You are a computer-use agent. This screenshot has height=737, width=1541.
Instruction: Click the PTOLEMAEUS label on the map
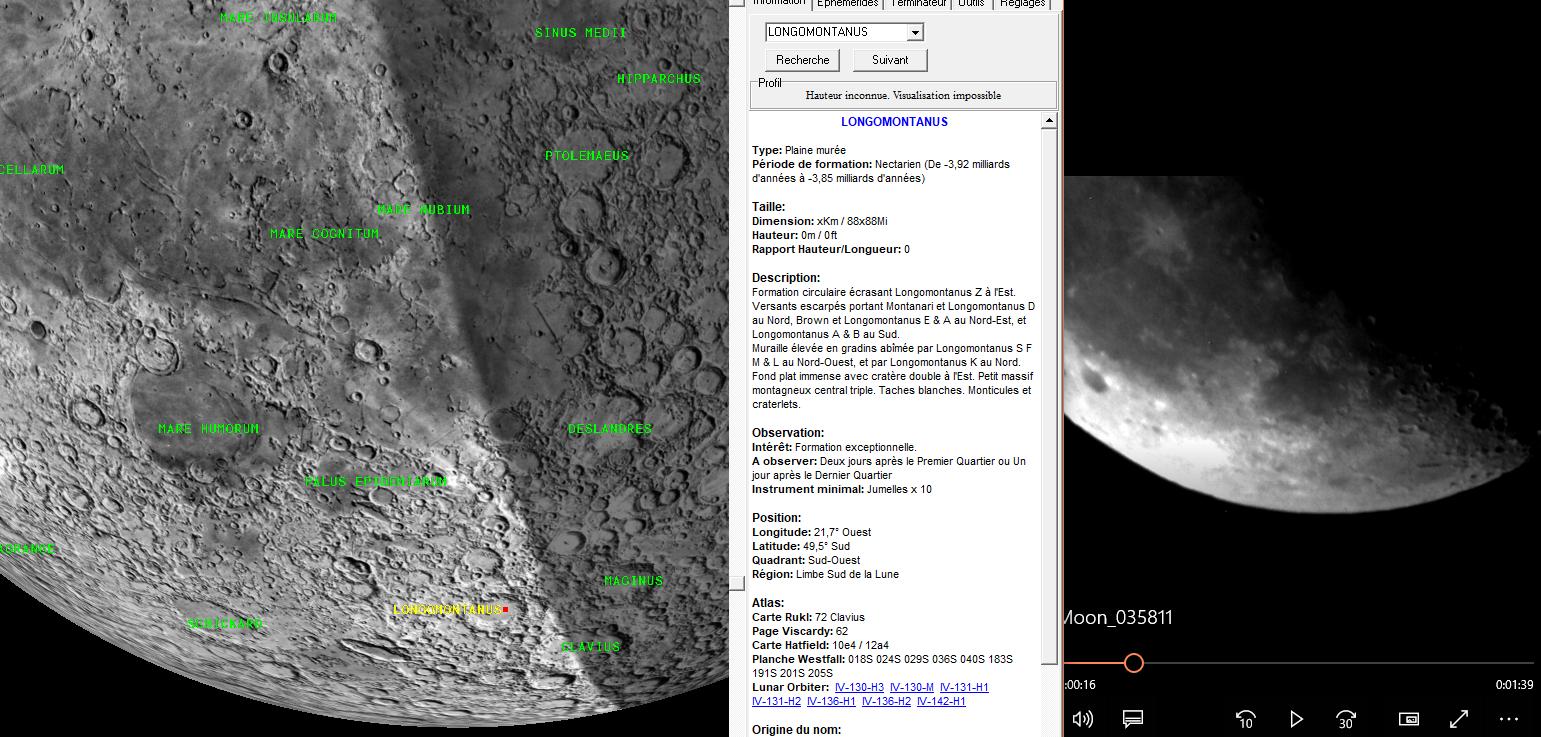(x=587, y=155)
